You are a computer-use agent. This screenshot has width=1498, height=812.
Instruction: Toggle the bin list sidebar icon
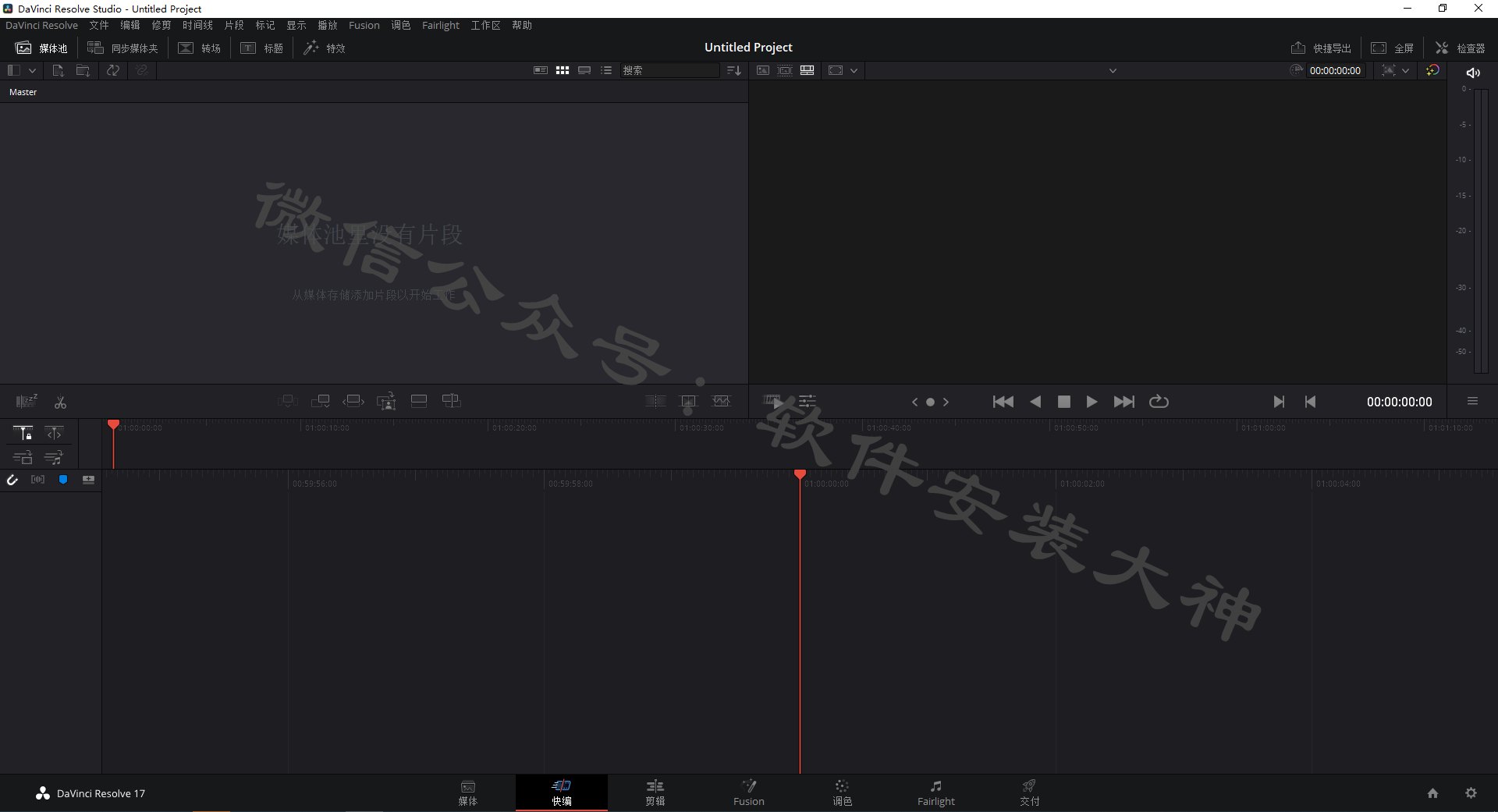13,70
